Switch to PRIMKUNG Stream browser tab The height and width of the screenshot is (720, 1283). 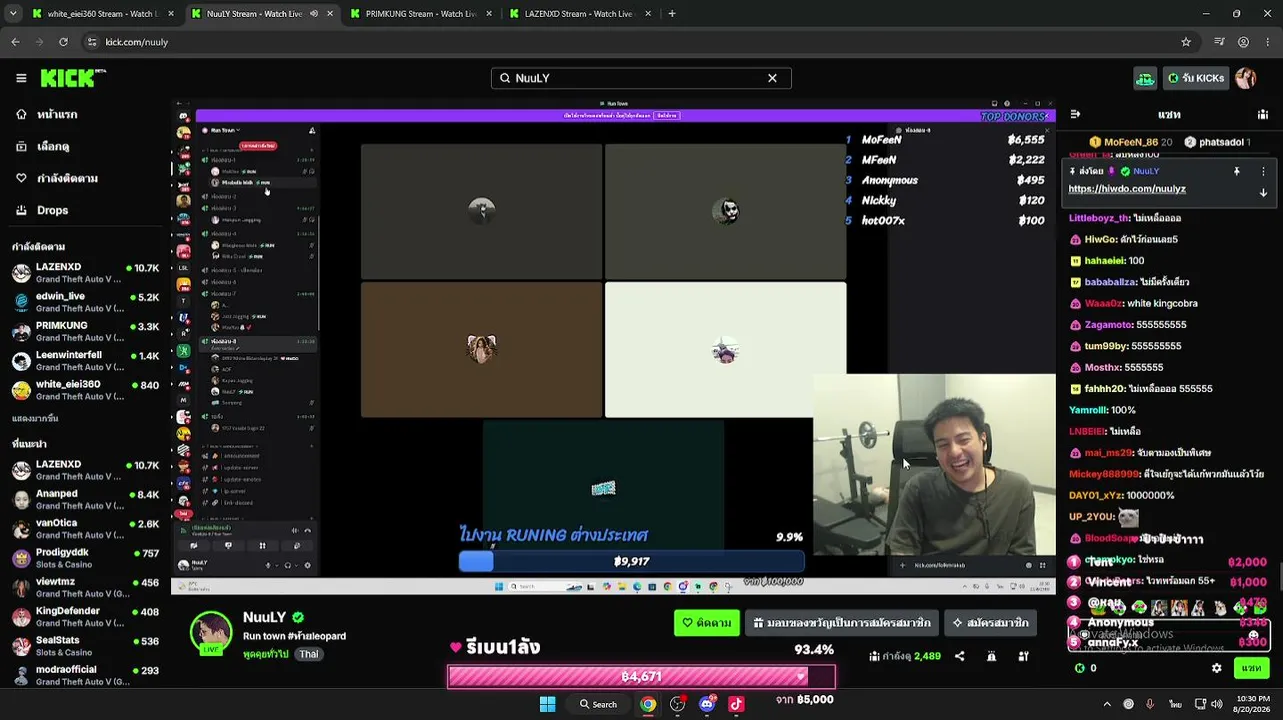[x=419, y=14]
